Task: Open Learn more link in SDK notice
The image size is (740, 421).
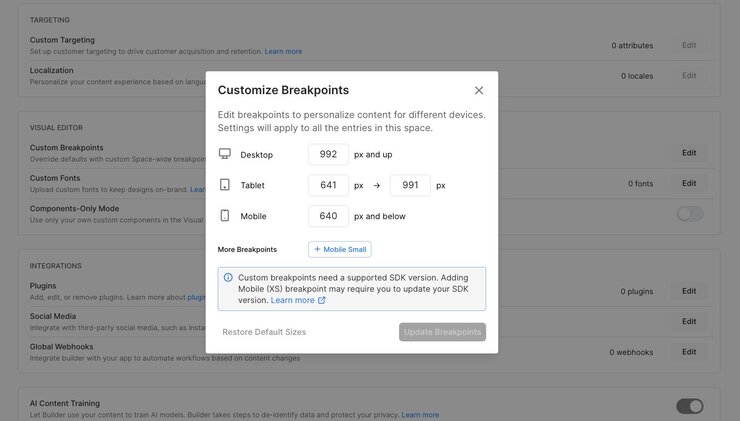Action: [292, 300]
